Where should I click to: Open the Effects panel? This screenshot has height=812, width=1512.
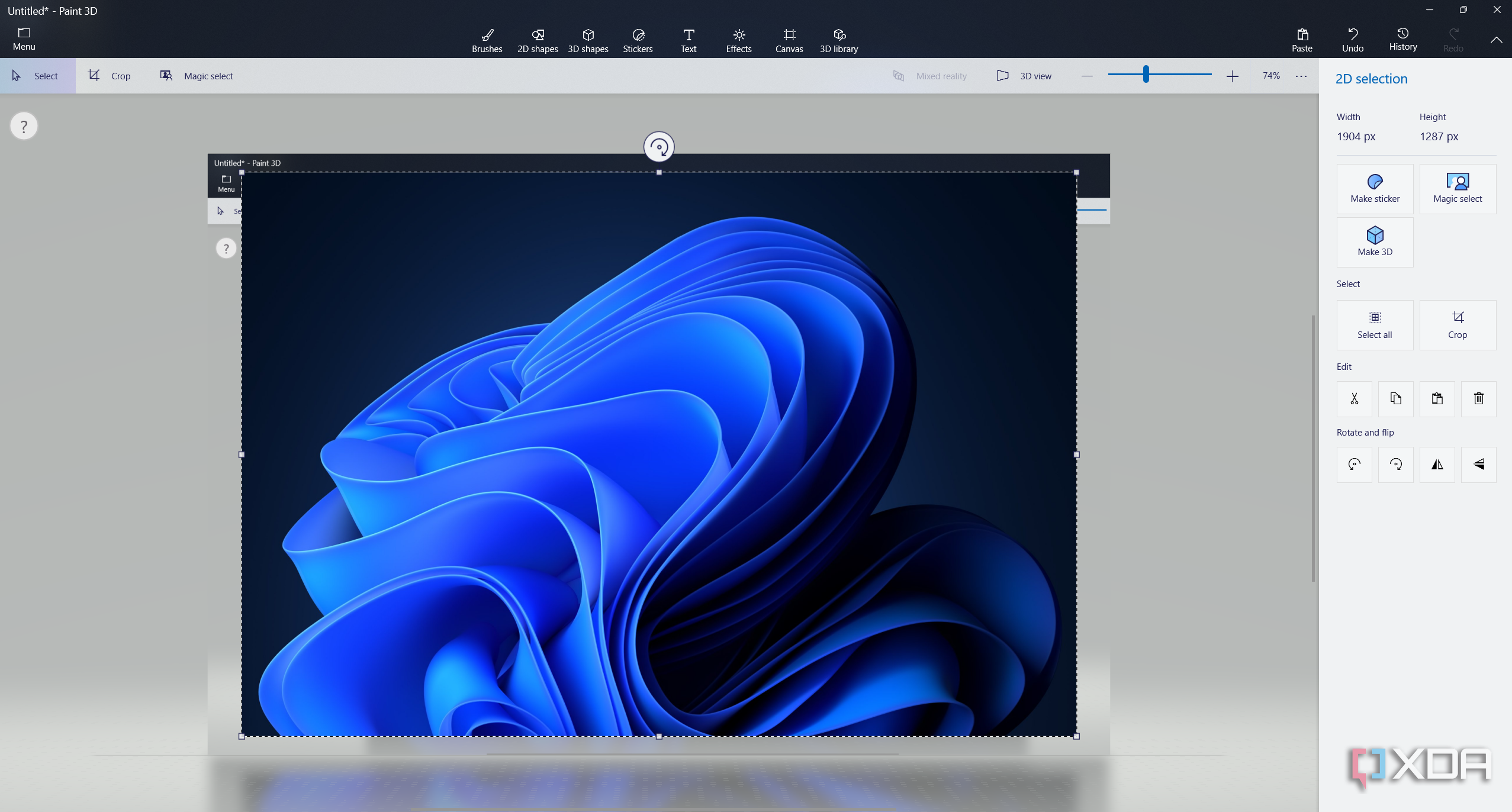click(x=739, y=40)
